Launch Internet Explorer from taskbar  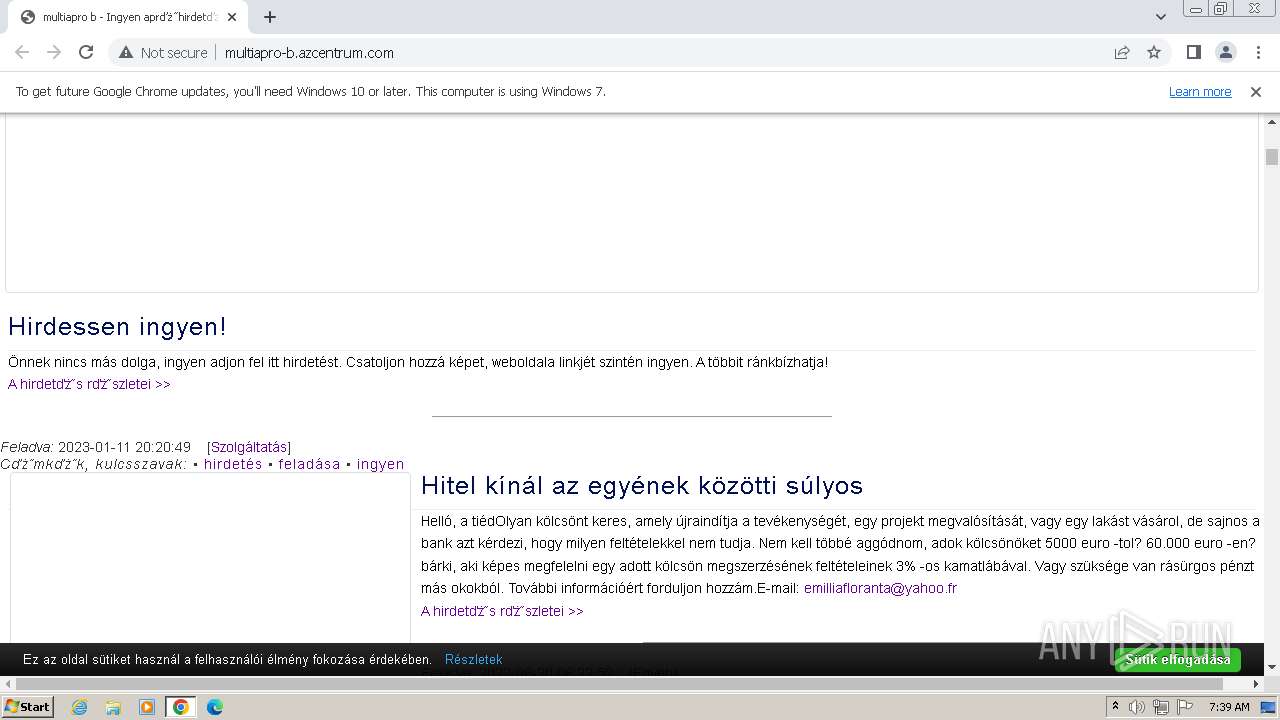(x=79, y=707)
